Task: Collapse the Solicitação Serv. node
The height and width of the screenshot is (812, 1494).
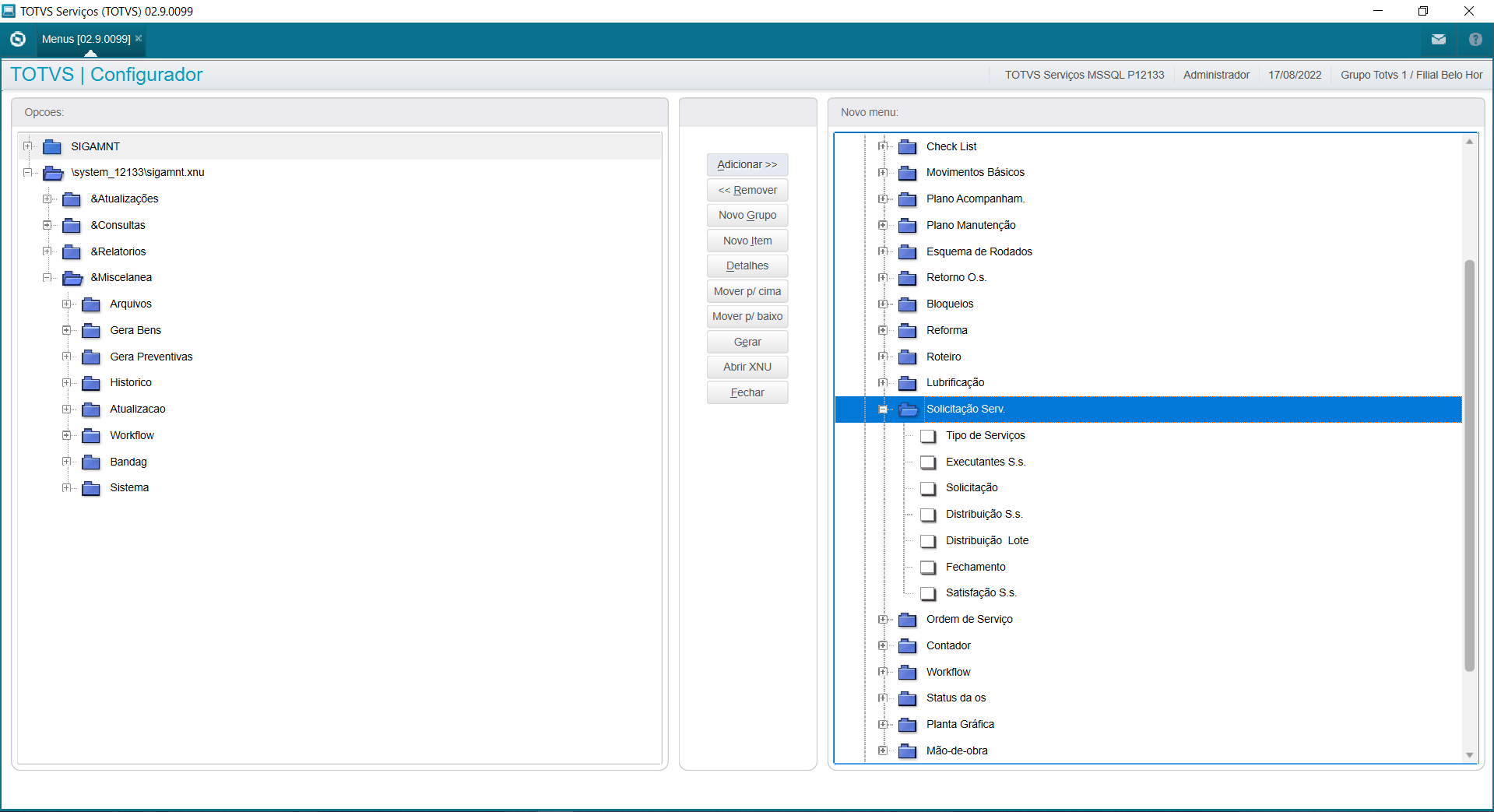Action: click(883, 409)
